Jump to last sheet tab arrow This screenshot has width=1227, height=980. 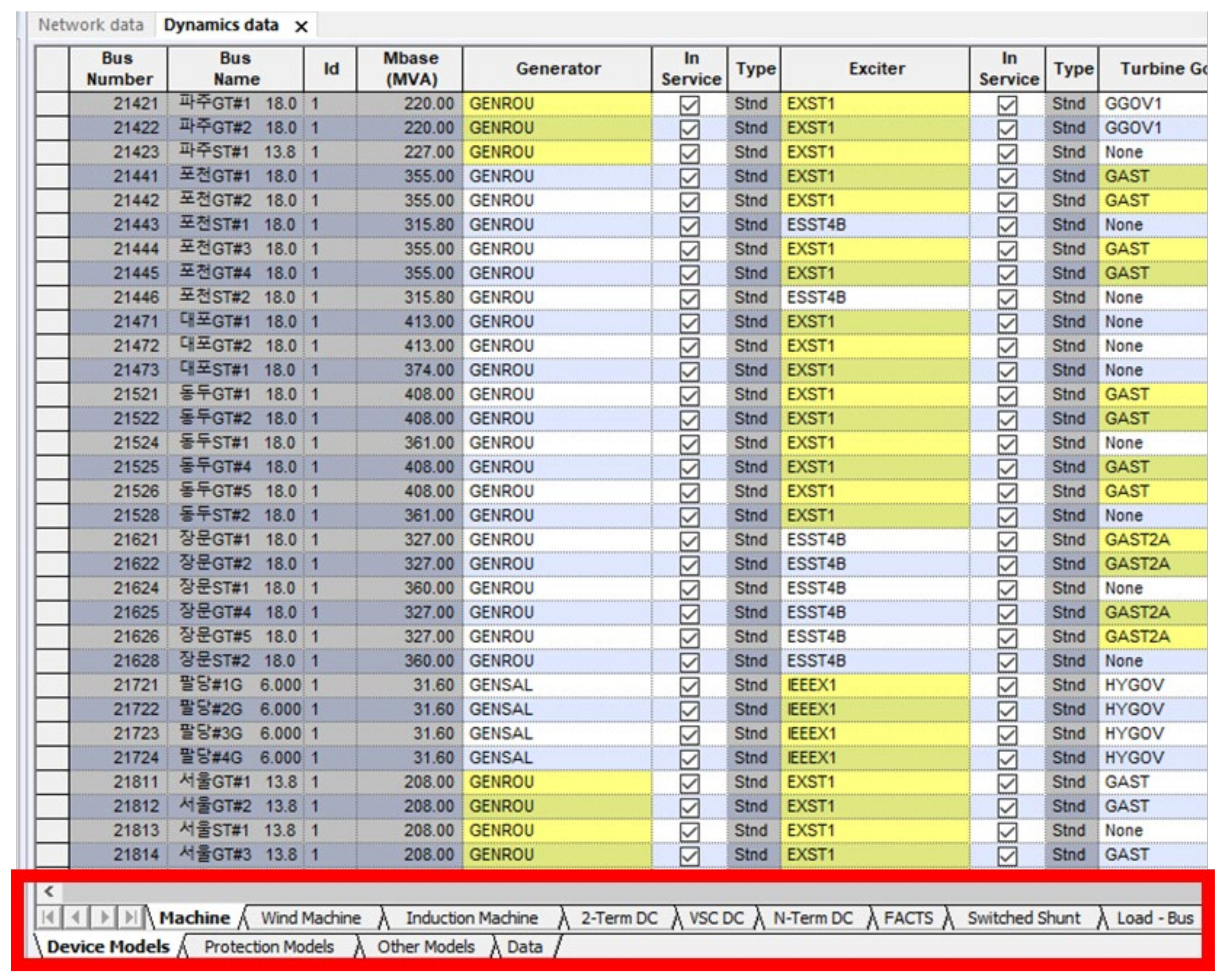click(x=131, y=917)
